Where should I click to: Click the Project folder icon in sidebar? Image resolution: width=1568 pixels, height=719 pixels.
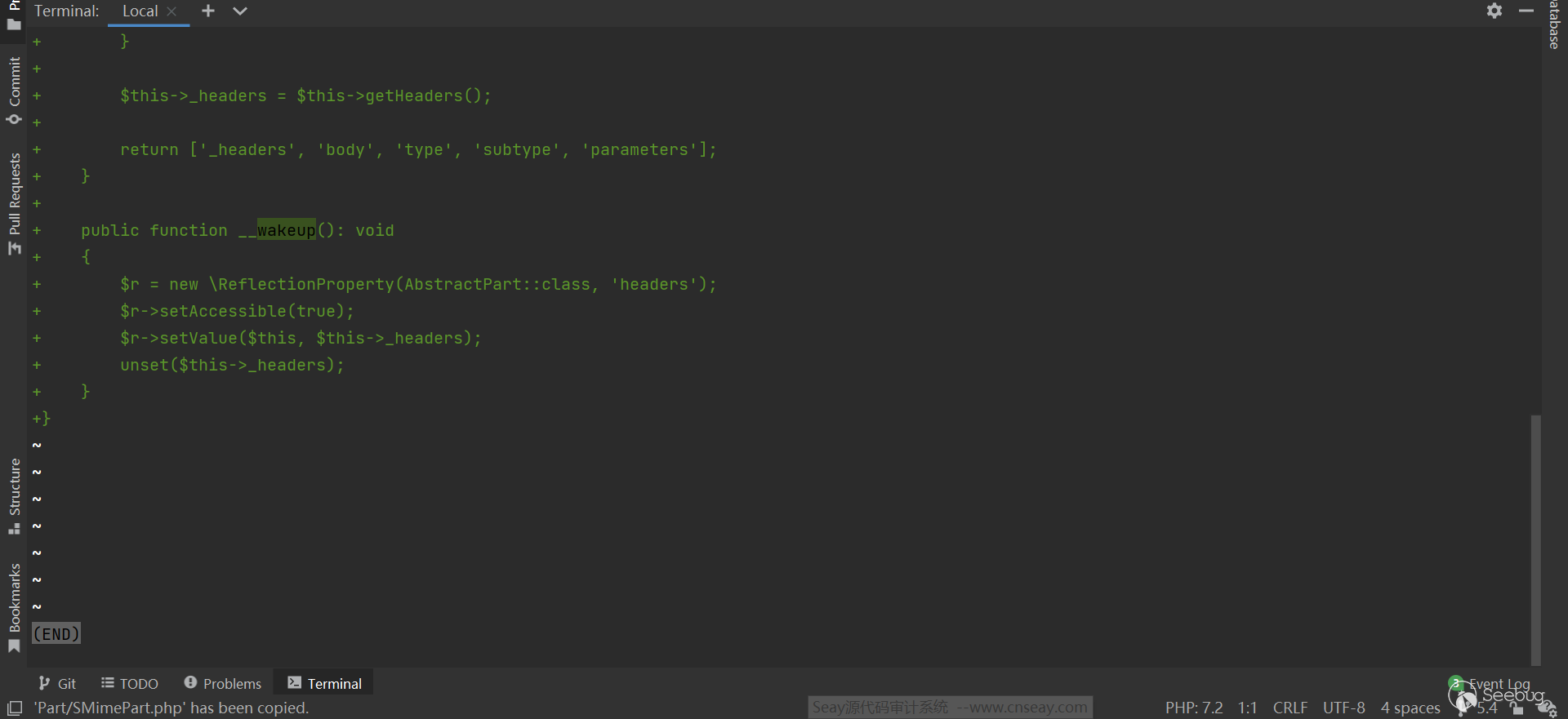tap(14, 24)
